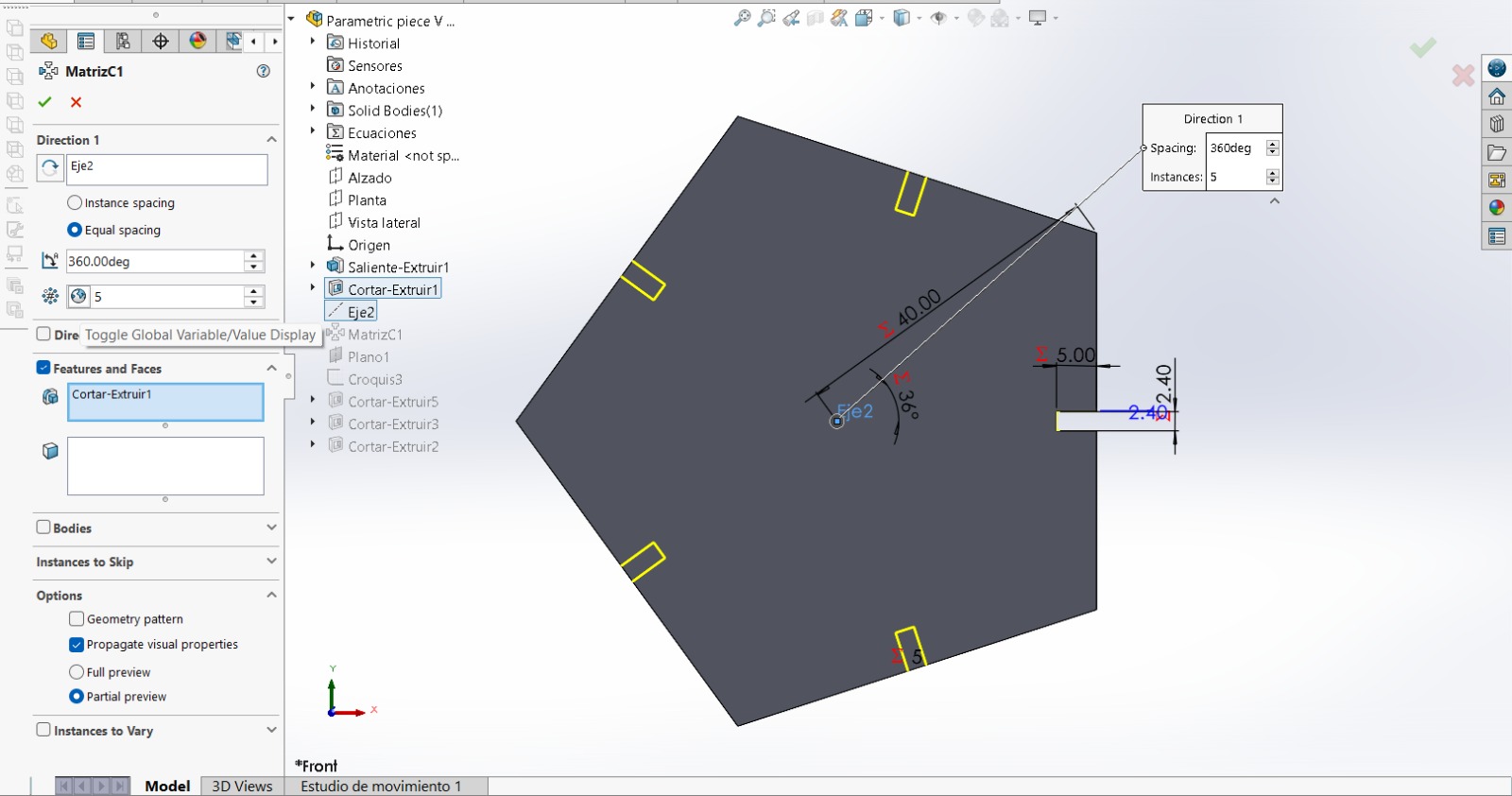
Task: Switch to the PropertyManager tab
Action: coord(86,41)
